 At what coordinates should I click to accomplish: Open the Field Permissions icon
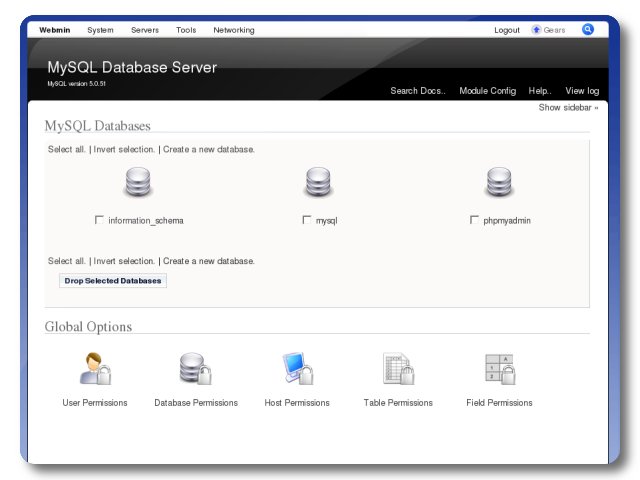coord(499,369)
